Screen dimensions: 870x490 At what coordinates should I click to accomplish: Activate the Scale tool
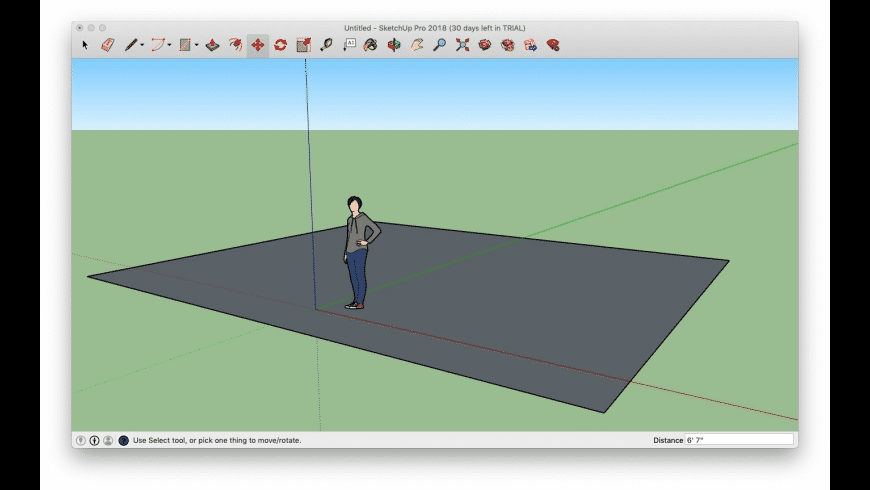point(303,45)
